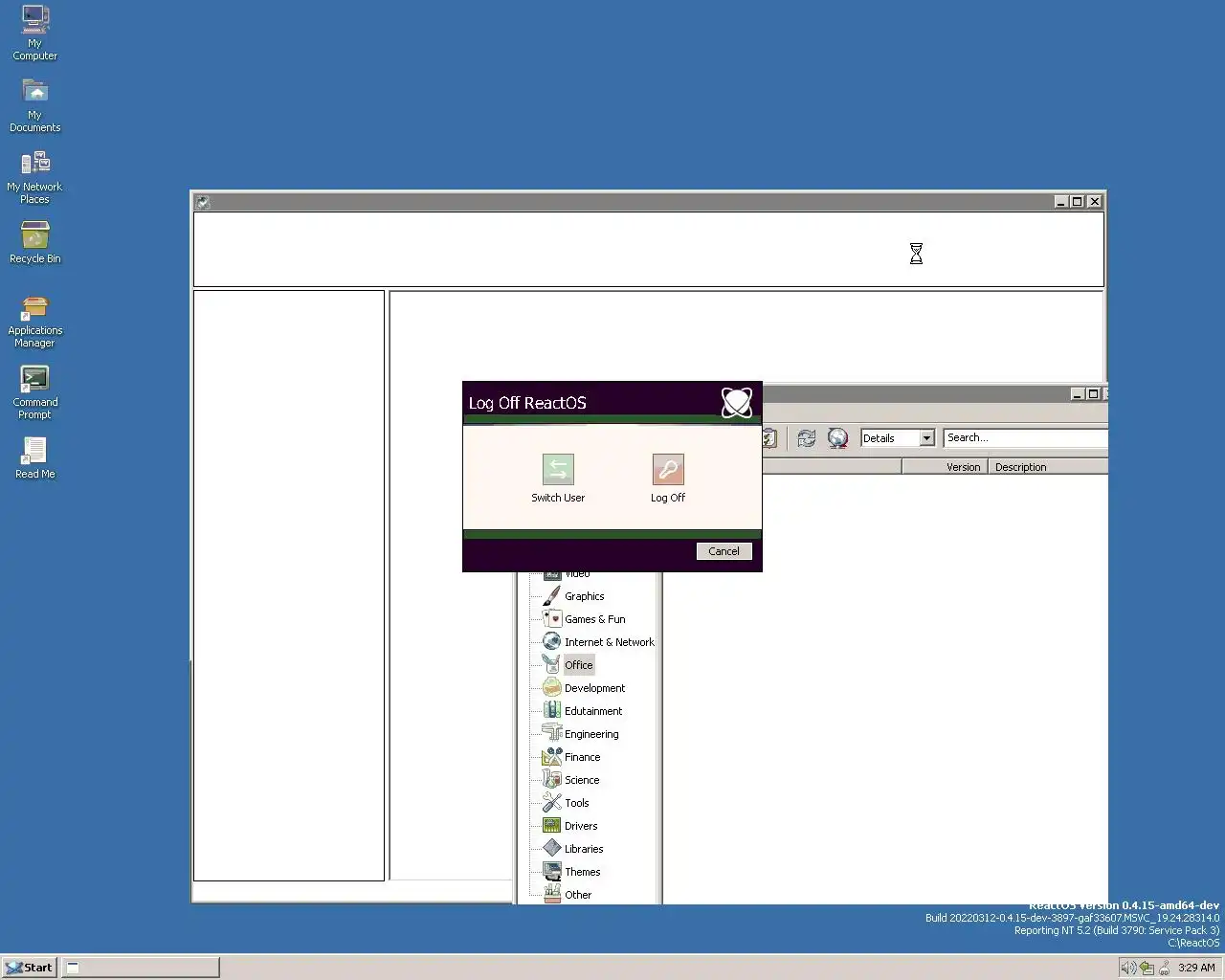Select the Drivers category
Viewport: 1225px width, 980px height.
point(581,826)
